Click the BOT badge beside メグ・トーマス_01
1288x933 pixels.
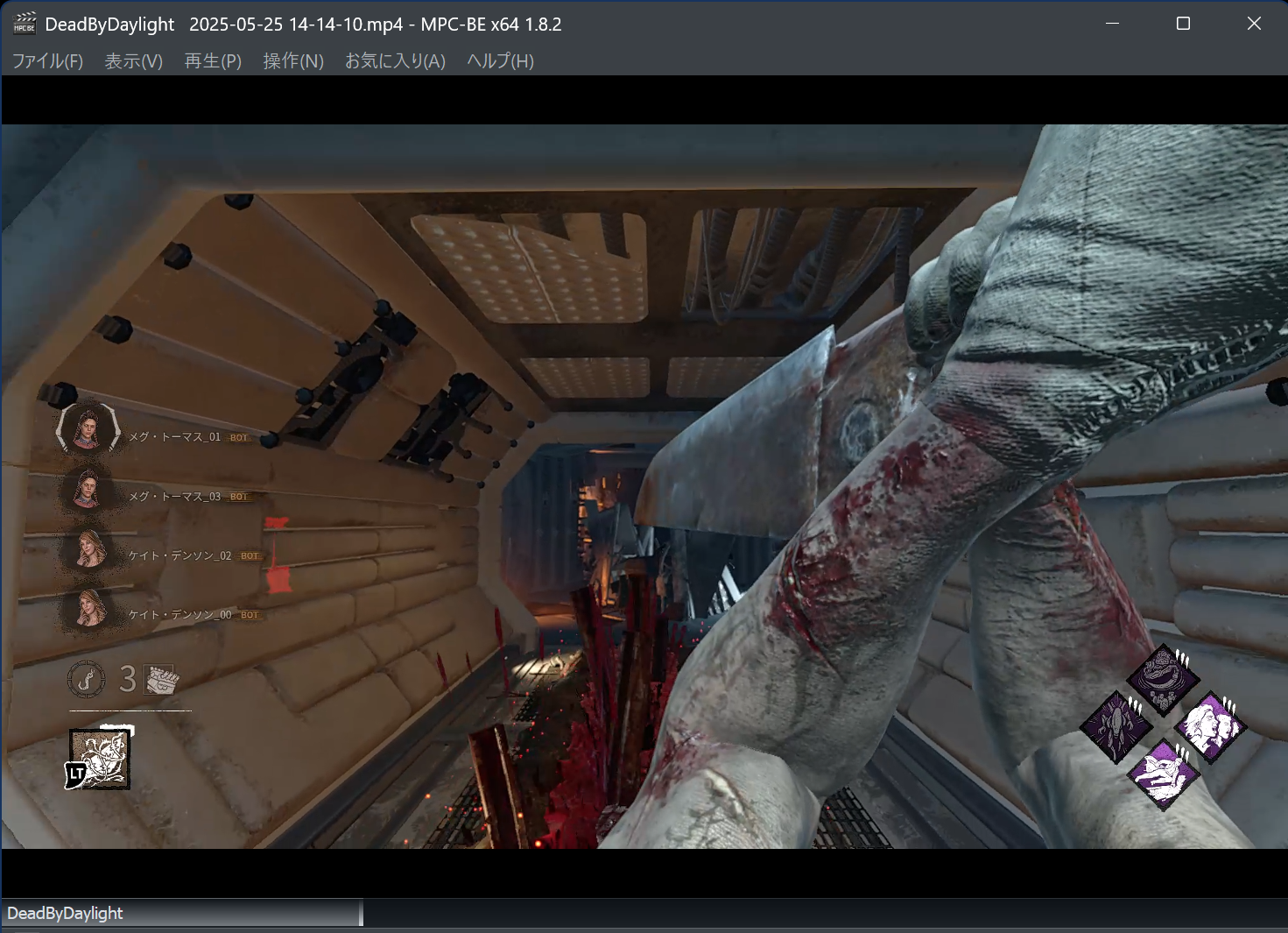coord(239,437)
